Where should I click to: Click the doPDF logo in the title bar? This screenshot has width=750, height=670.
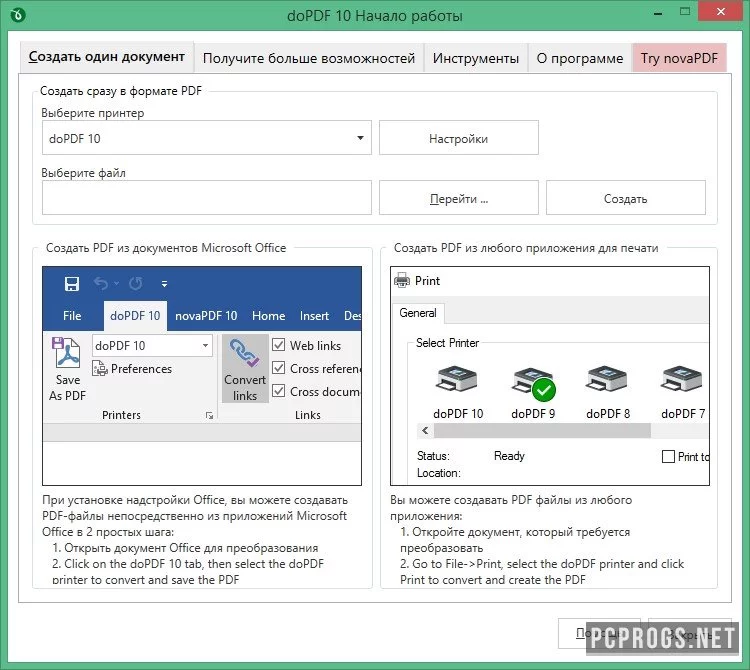tap(18, 15)
